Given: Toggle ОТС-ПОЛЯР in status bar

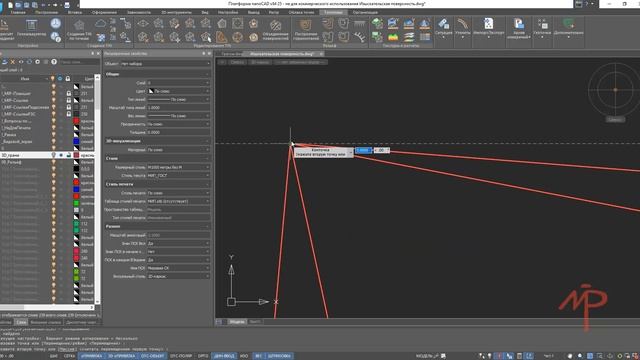Looking at the screenshot, I should pyautogui.click(x=181, y=356).
